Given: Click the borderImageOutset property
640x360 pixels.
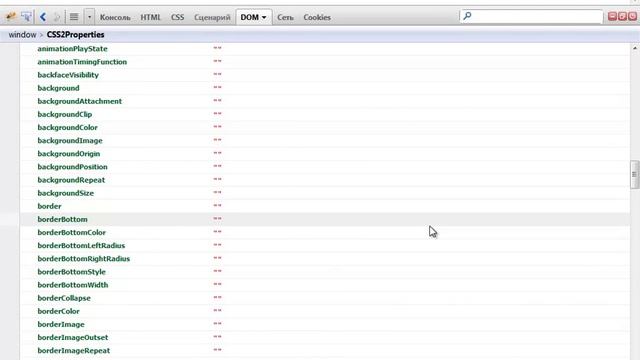Looking at the screenshot, I should coord(73,337).
